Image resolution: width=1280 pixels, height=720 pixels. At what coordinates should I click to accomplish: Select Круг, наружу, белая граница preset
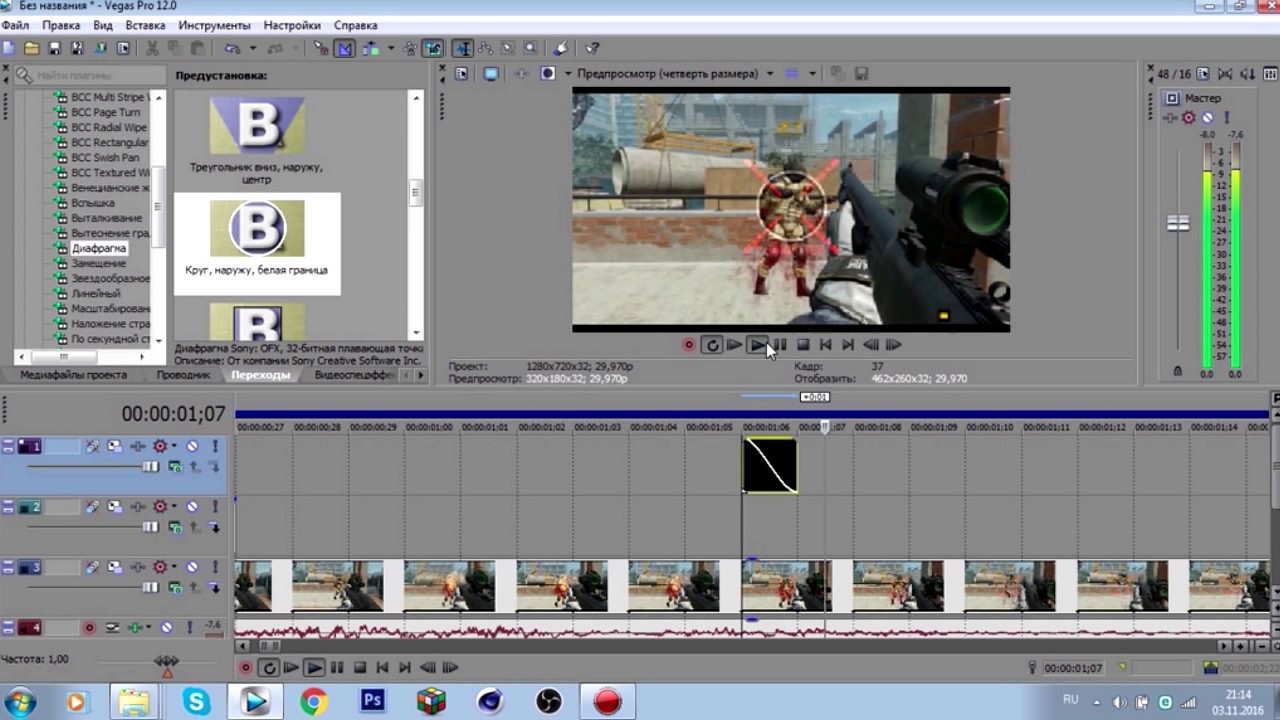tap(257, 243)
